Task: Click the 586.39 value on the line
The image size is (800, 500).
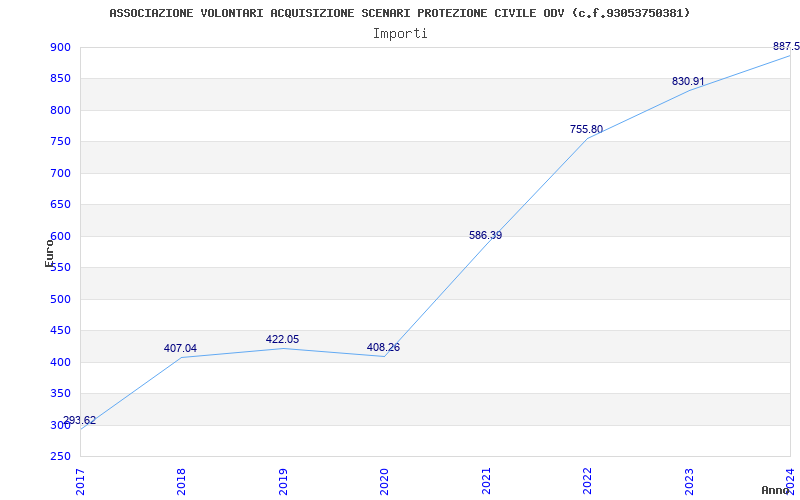Action: point(485,236)
